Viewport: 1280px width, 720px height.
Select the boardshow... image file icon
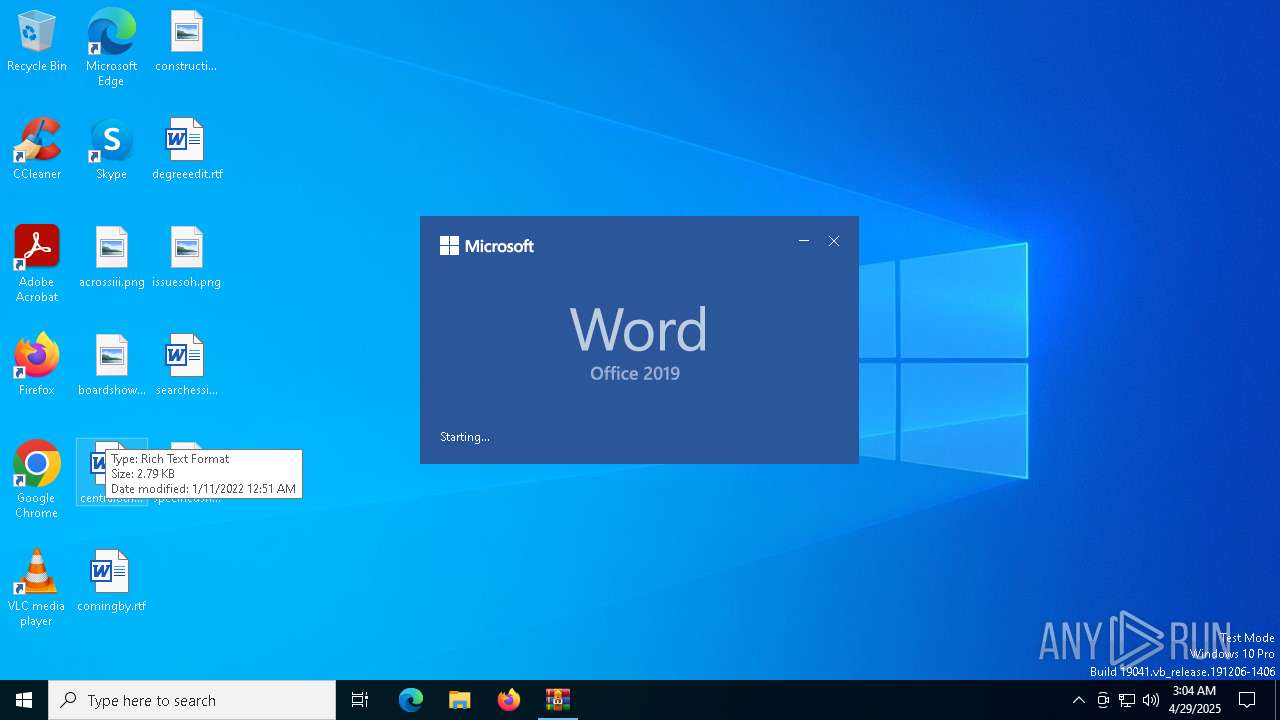point(112,366)
